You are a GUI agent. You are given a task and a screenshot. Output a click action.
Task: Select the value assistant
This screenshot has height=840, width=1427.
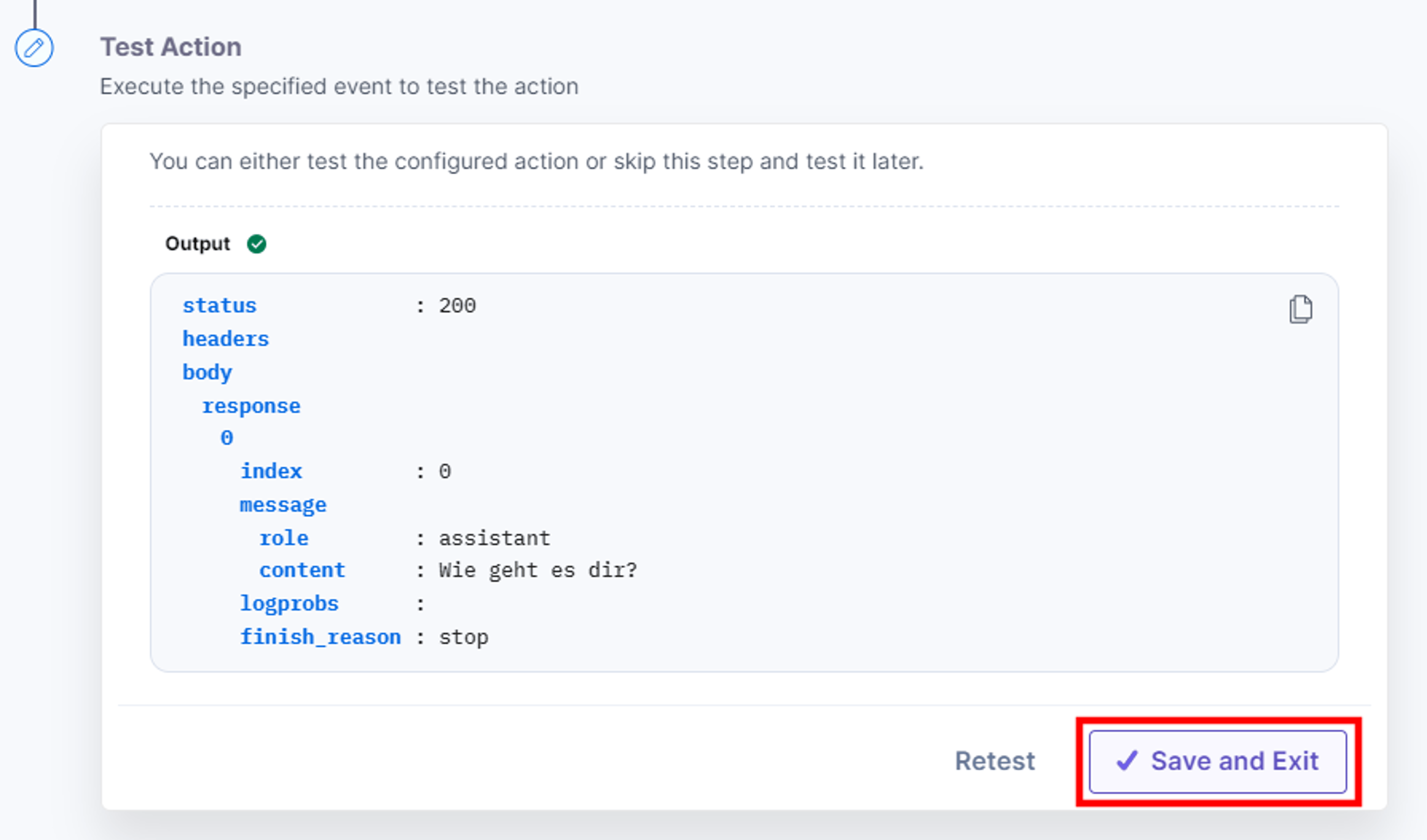(494, 538)
